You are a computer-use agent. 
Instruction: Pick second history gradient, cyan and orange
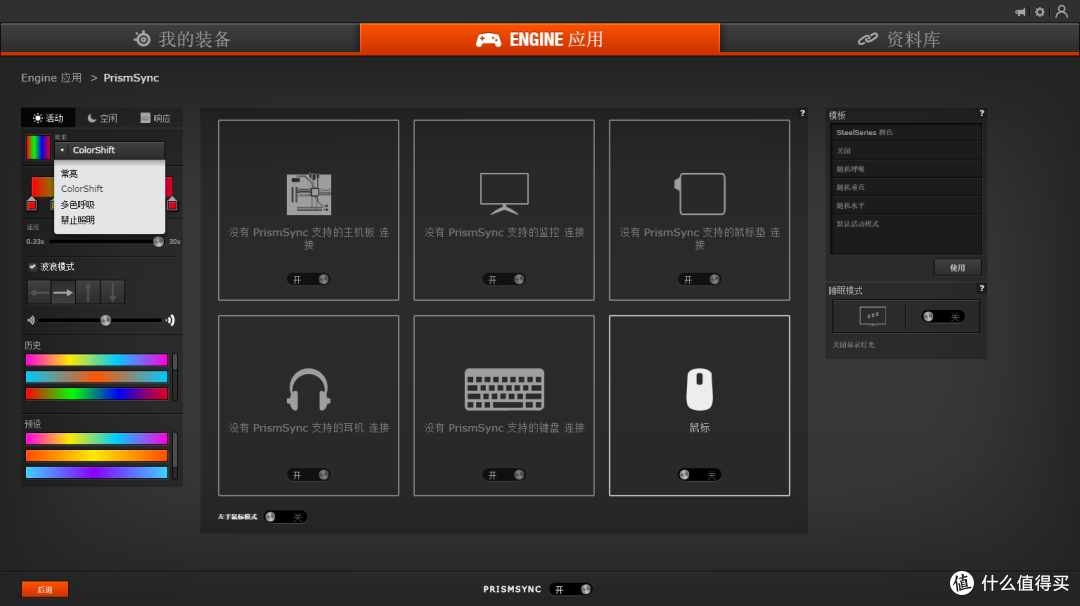tap(96, 377)
